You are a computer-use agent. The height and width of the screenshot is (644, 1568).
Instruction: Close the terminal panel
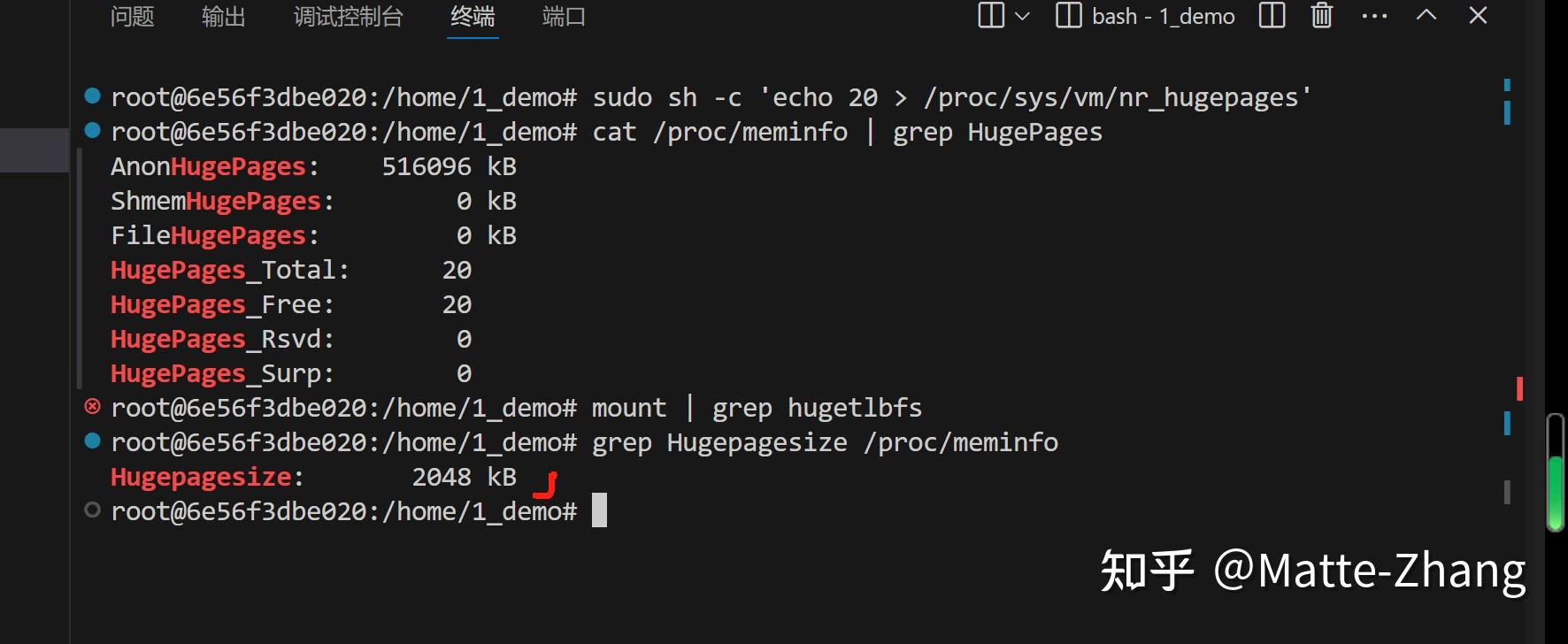point(1477,16)
